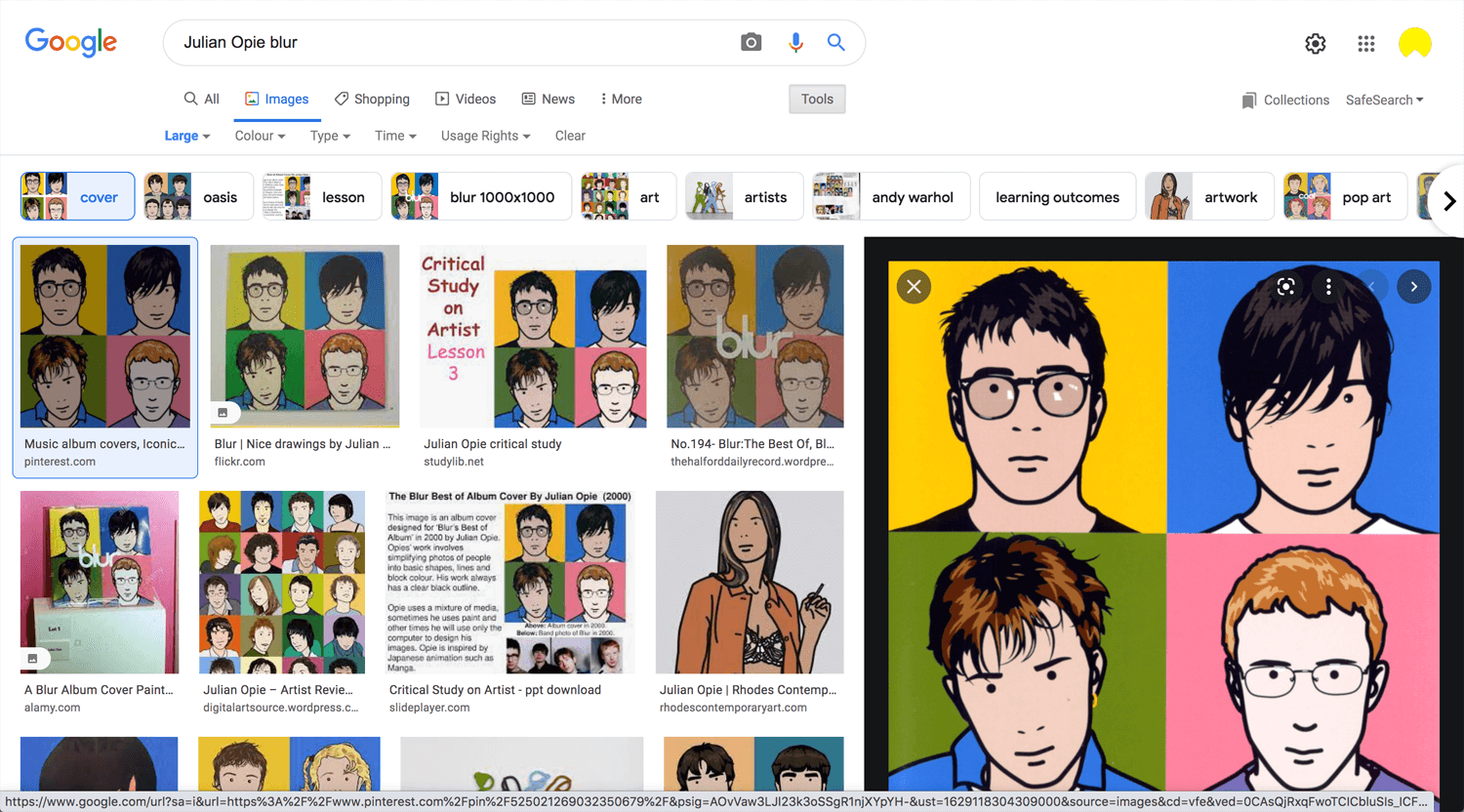The height and width of the screenshot is (812, 1464).
Task: Open the Google account avatar
Action: 1414,44
